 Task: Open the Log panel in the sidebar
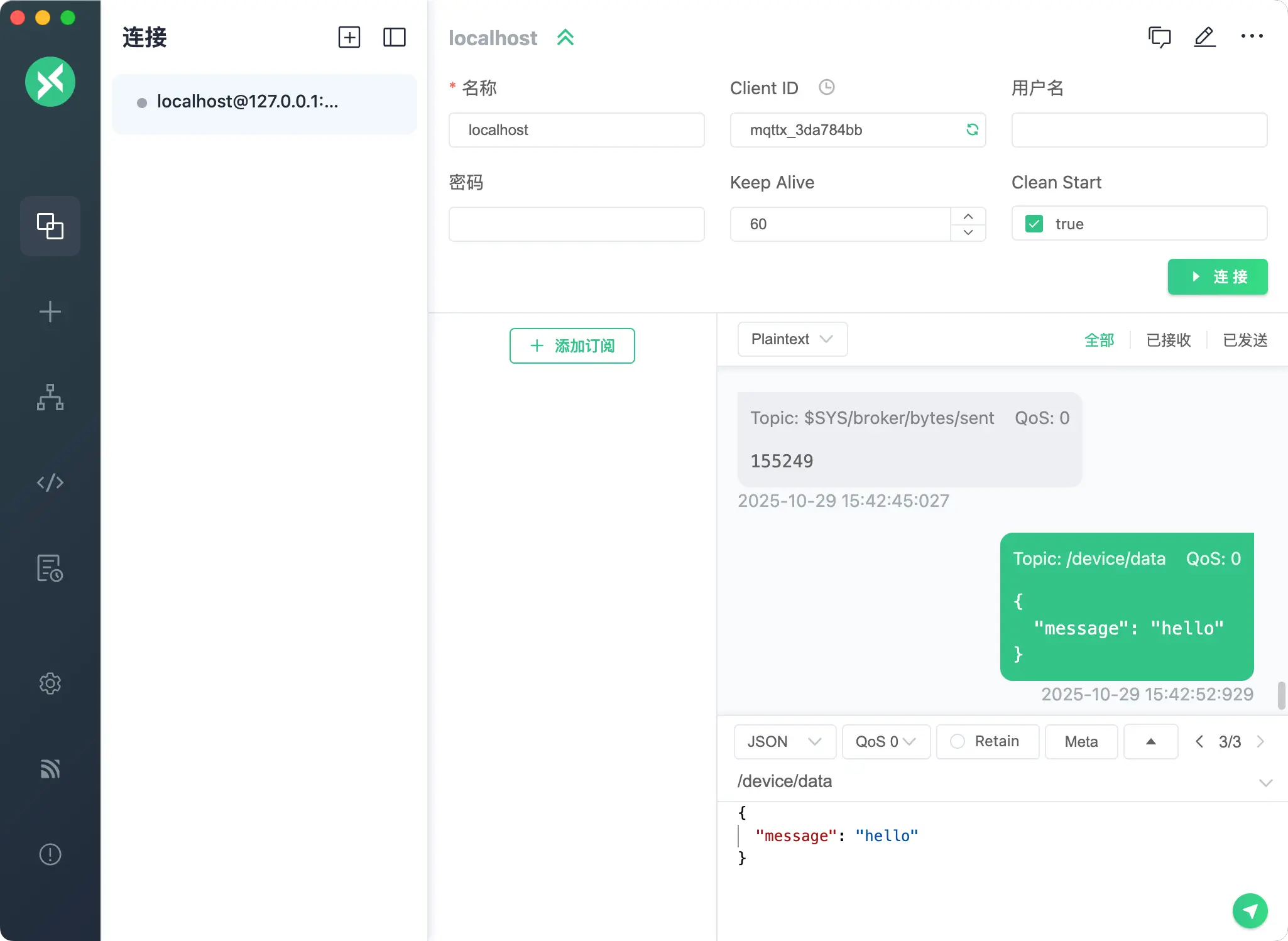50,567
